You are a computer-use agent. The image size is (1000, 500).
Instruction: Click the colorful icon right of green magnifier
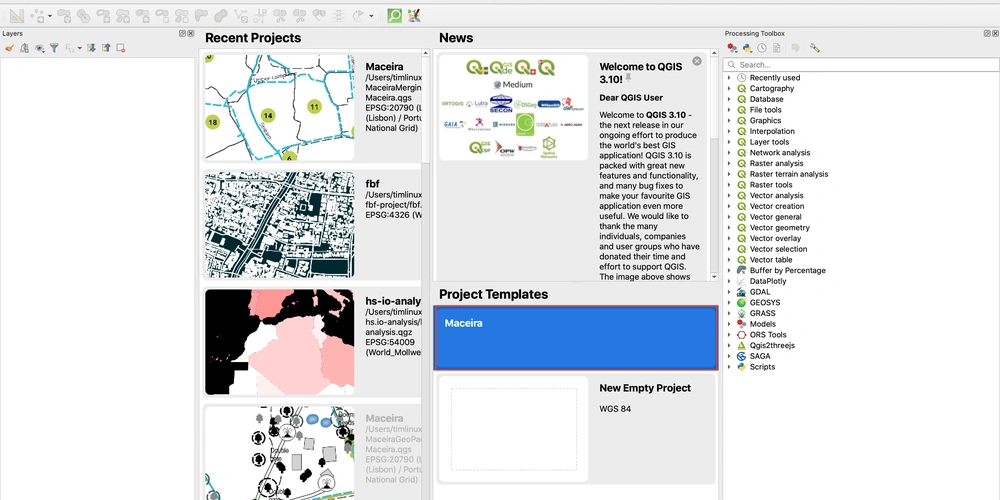pos(415,15)
